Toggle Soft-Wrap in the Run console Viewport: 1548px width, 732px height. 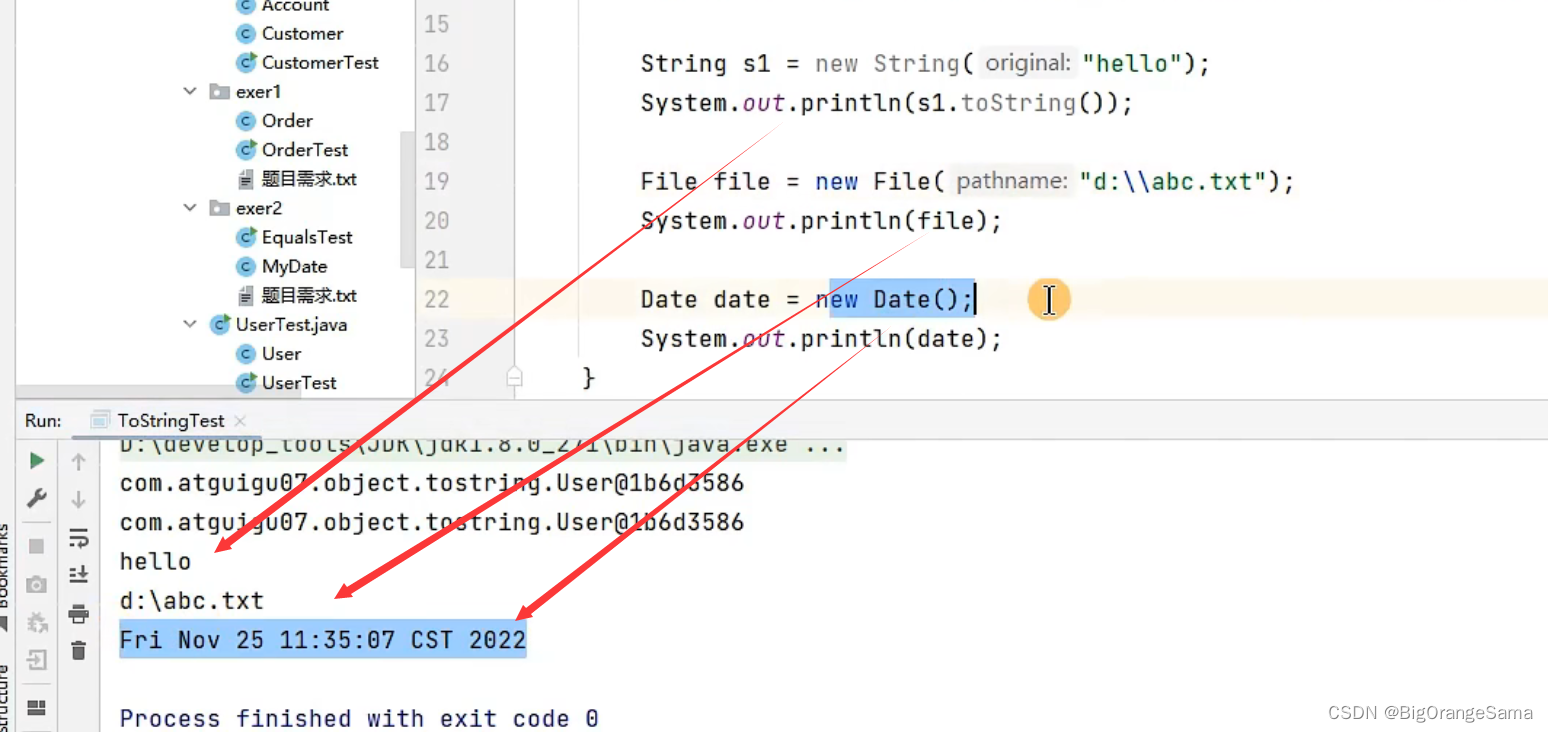[x=78, y=537]
